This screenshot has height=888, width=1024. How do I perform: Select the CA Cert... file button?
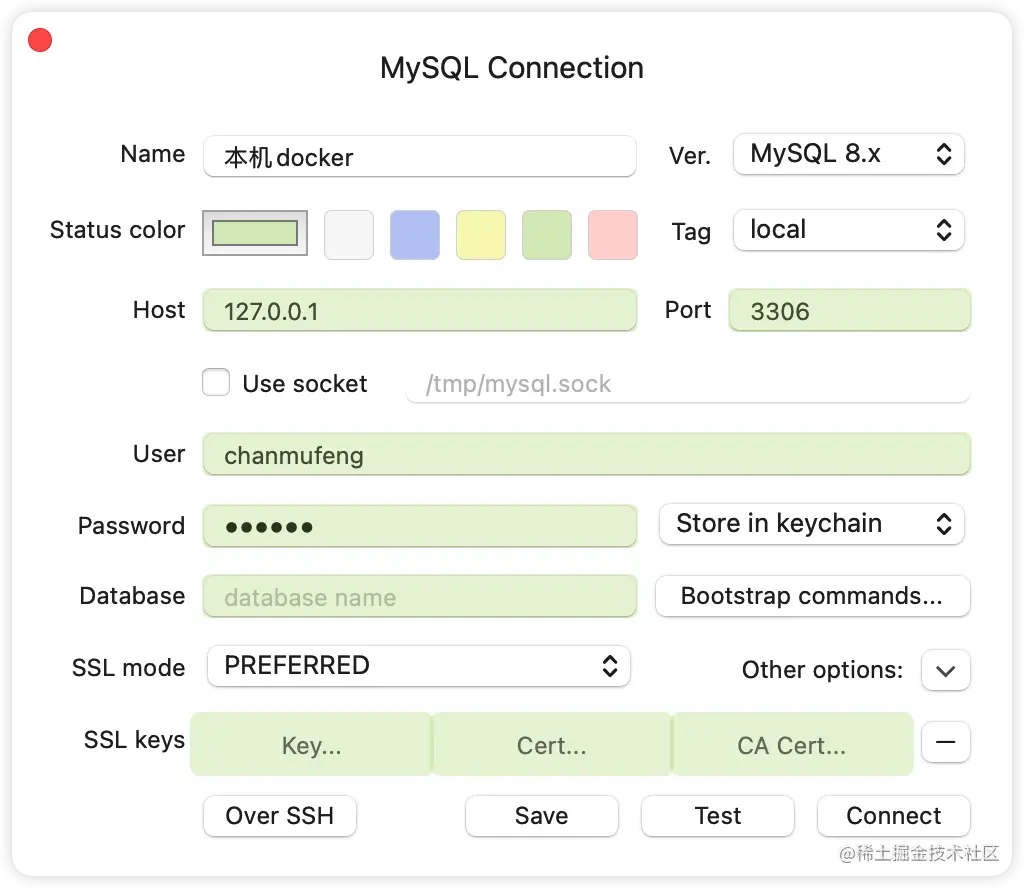792,744
